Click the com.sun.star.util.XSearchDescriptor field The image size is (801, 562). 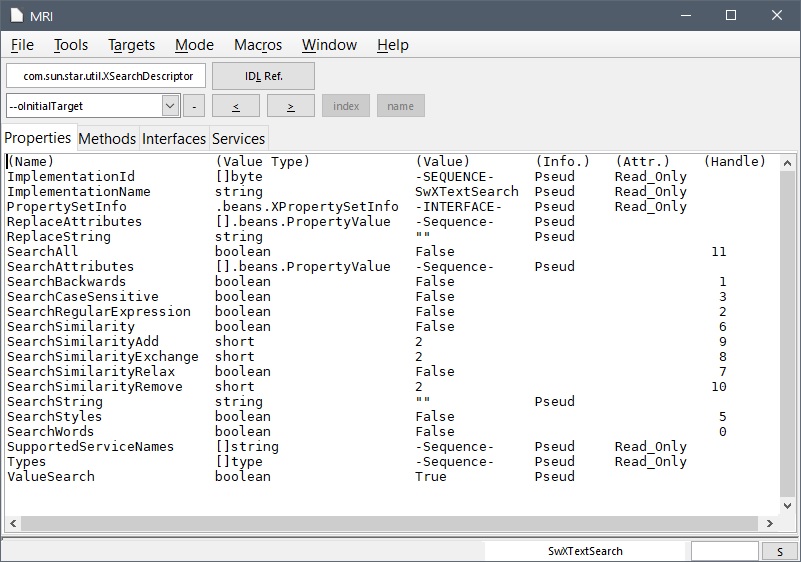(x=106, y=76)
